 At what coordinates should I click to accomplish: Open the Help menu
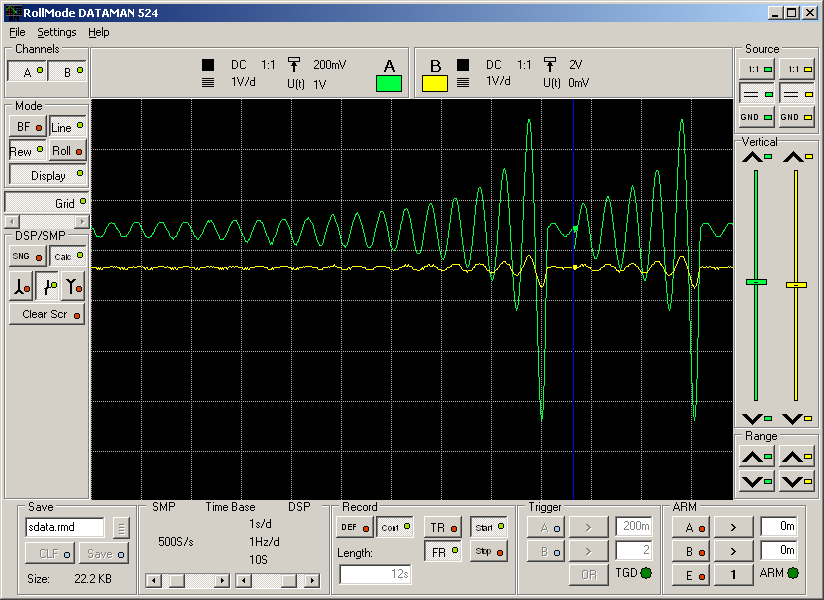click(x=99, y=32)
